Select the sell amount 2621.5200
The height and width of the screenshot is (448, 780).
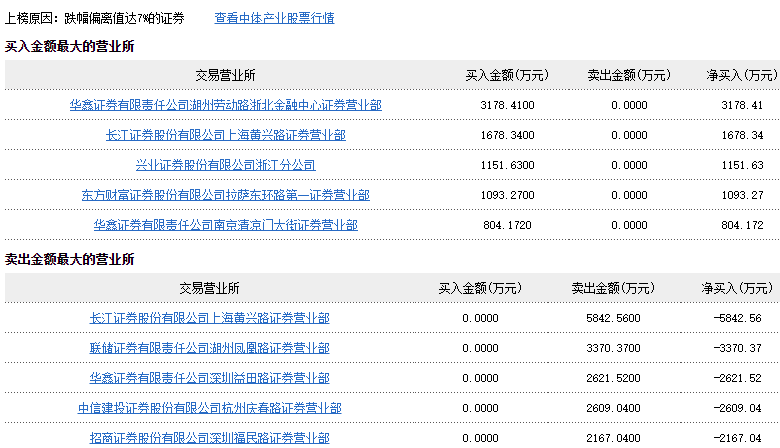[613, 378]
